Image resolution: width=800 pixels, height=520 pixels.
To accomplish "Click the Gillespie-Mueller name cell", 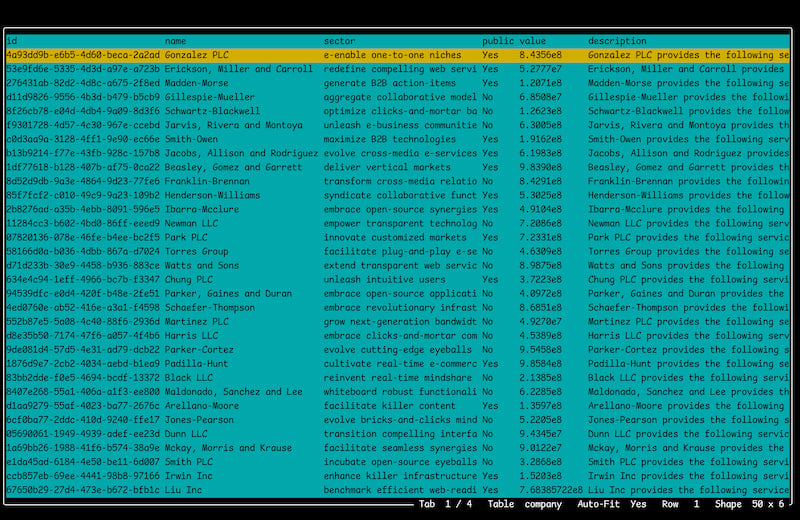I will click(x=210, y=97).
